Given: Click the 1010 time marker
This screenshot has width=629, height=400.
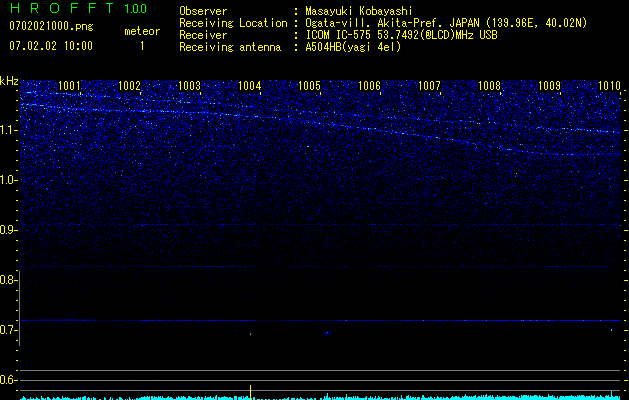Looking at the screenshot, I should click(x=609, y=86).
